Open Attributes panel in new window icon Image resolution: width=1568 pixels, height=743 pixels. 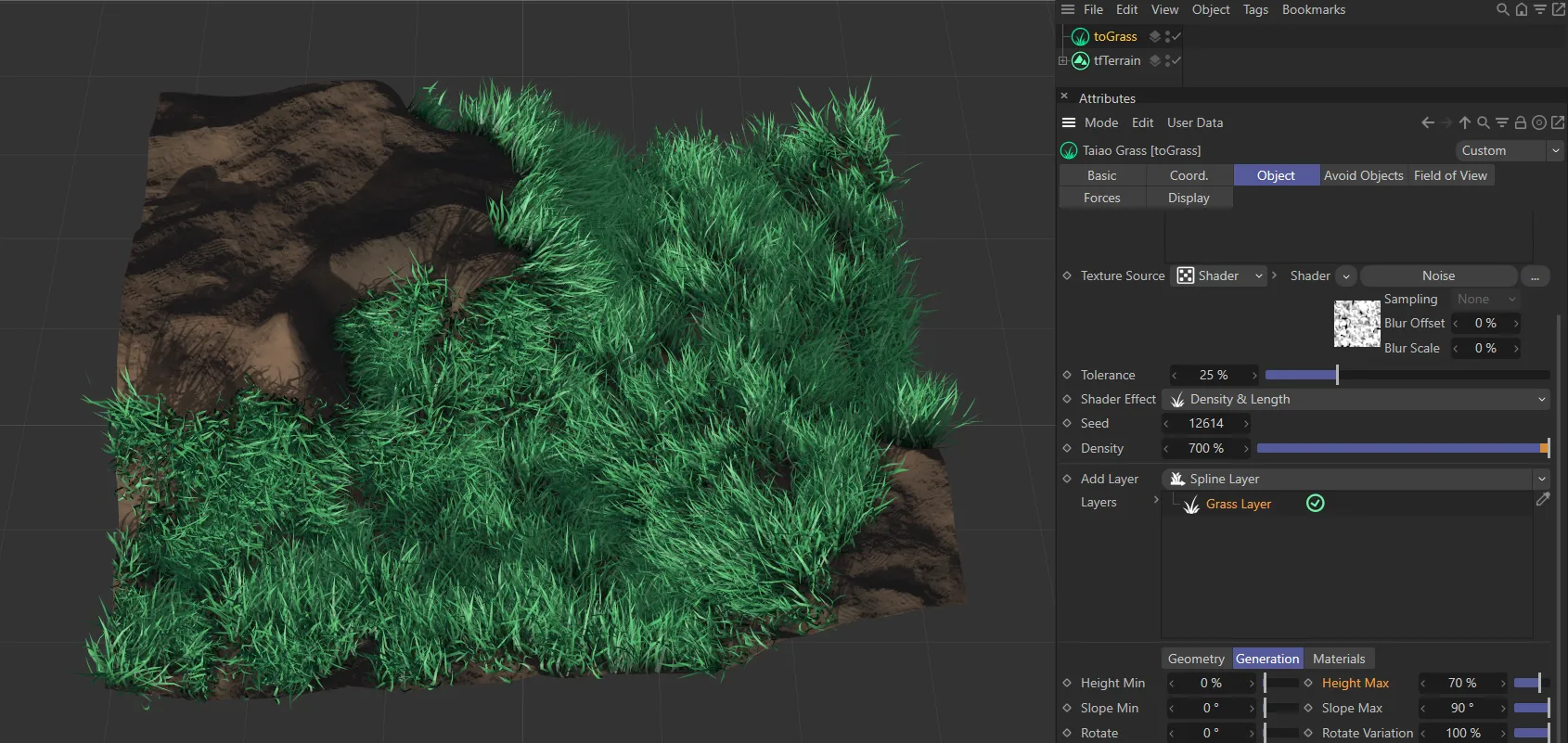pos(1558,122)
